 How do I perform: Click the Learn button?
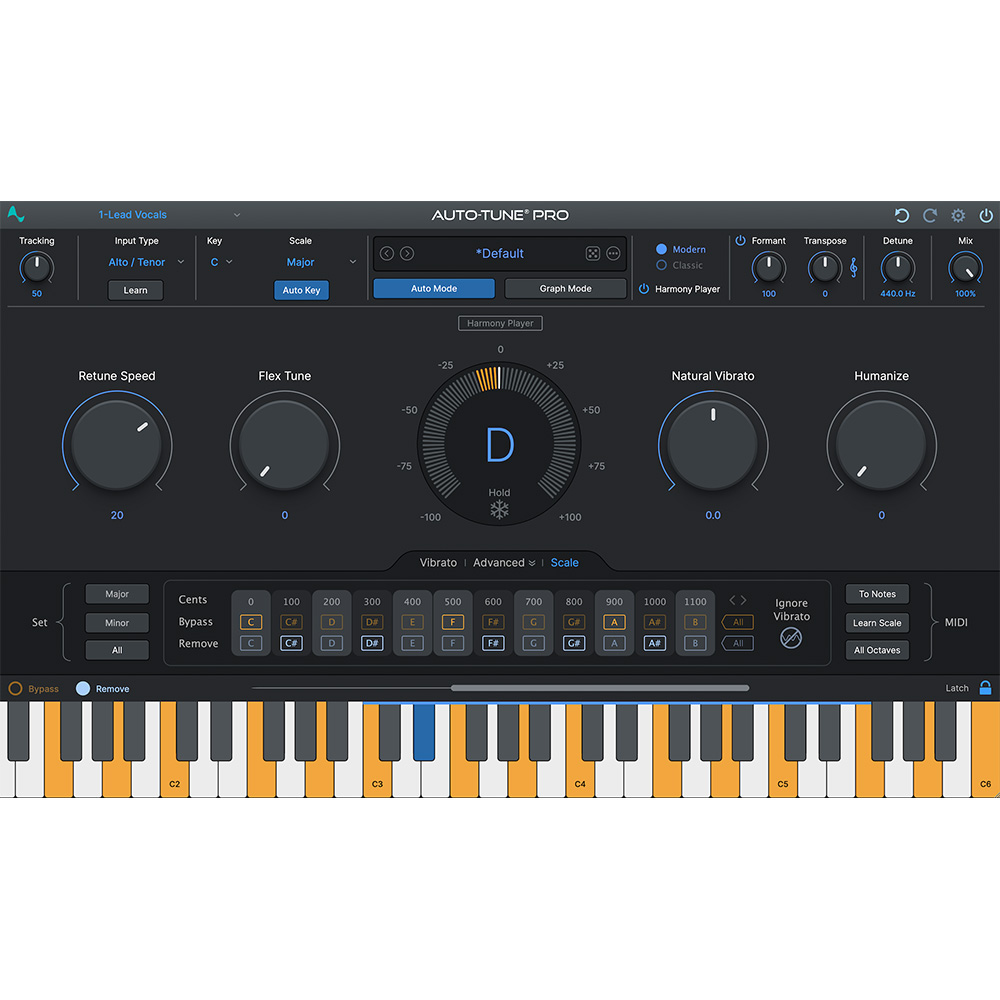(x=135, y=290)
